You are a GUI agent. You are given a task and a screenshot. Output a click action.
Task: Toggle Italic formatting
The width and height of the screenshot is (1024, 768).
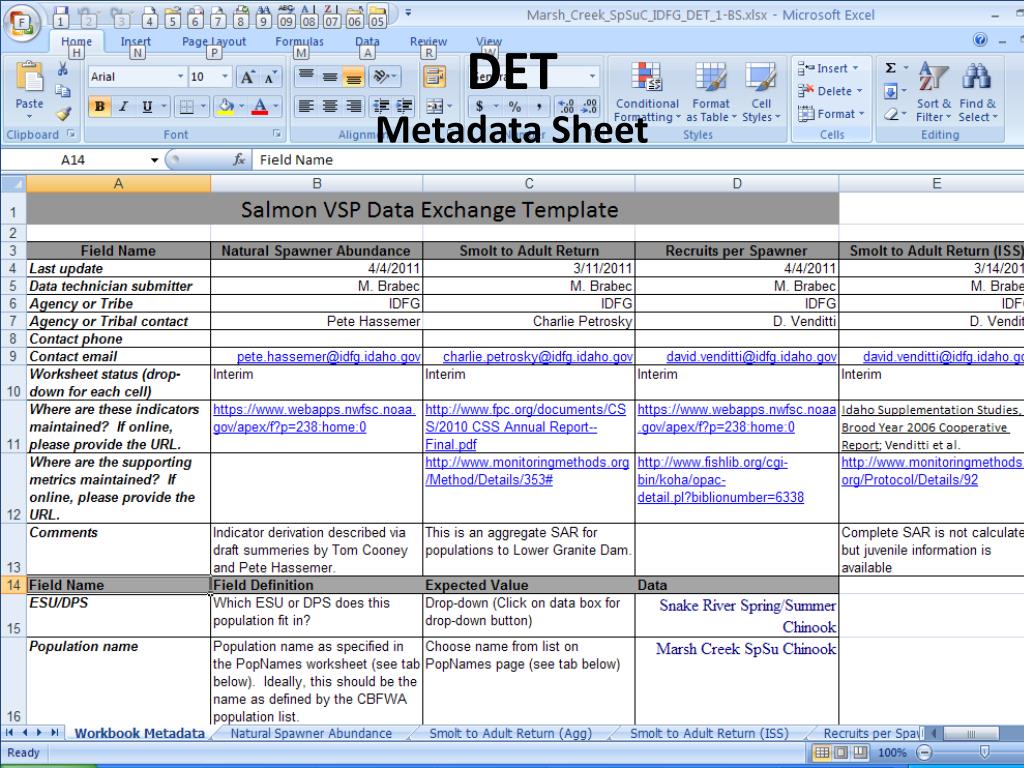pyautogui.click(x=123, y=106)
